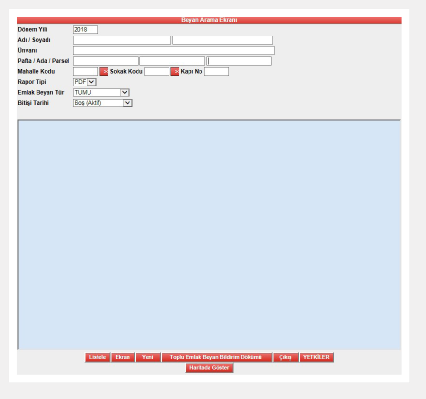Click the Rapor Tipi label
This screenshot has width=426, height=399.
pyautogui.click(x=32, y=82)
